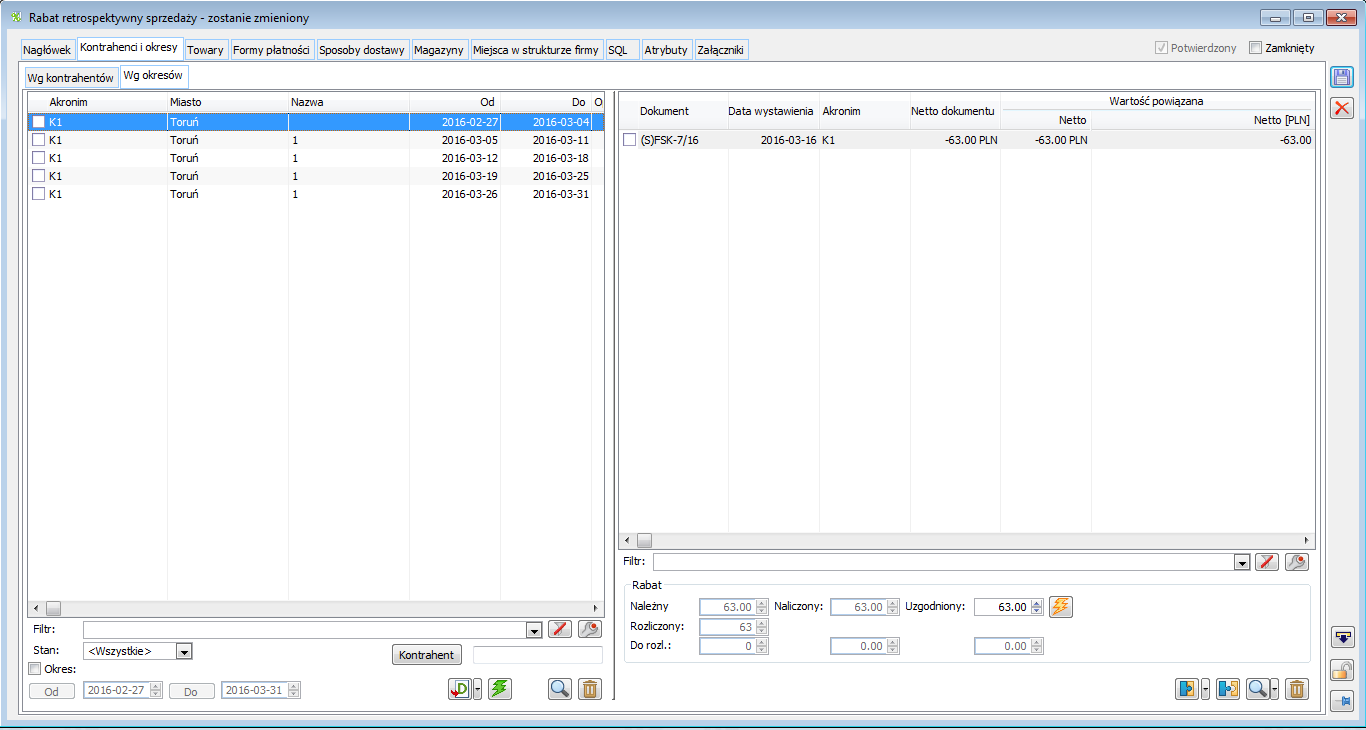Click the double puzzle piece link icon
Image resolution: width=1366 pixels, height=730 pixels.
[x=1228, y=689]
